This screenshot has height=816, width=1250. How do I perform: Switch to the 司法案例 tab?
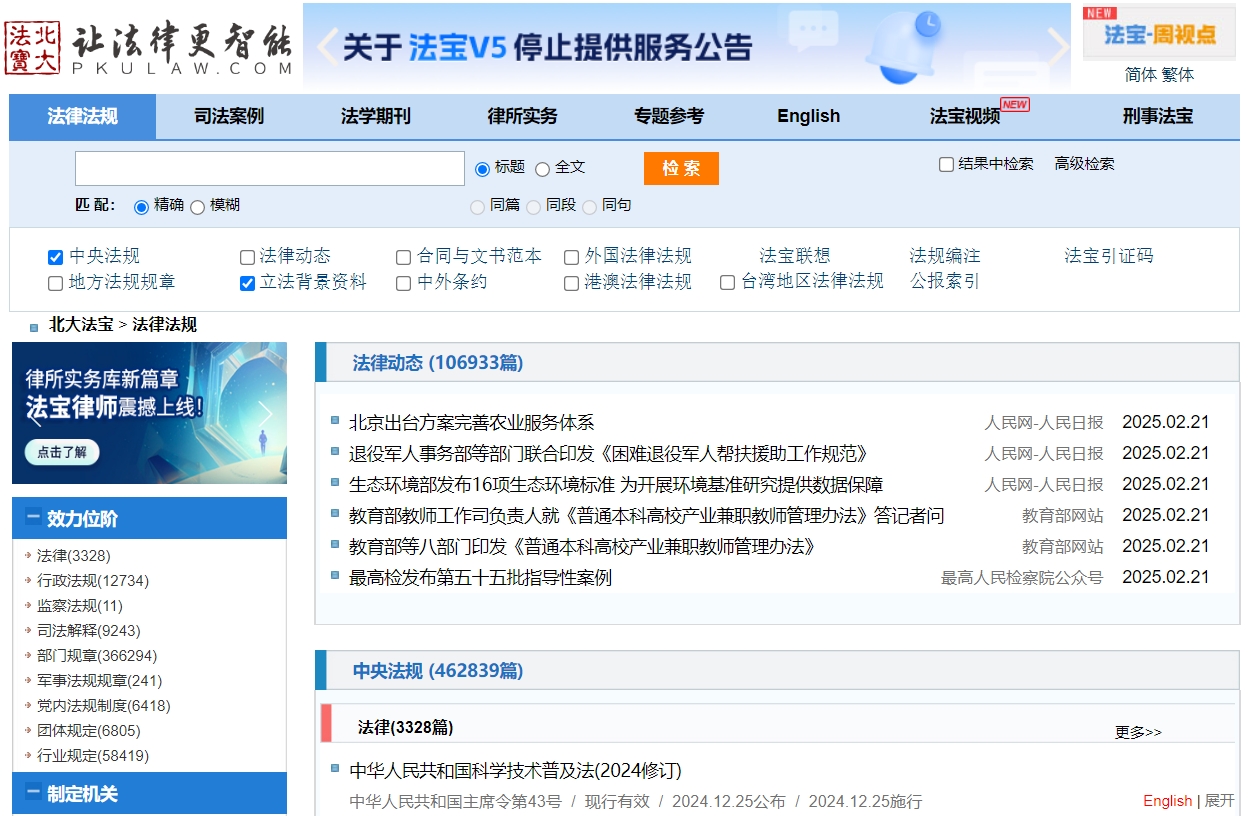point(229,116)
